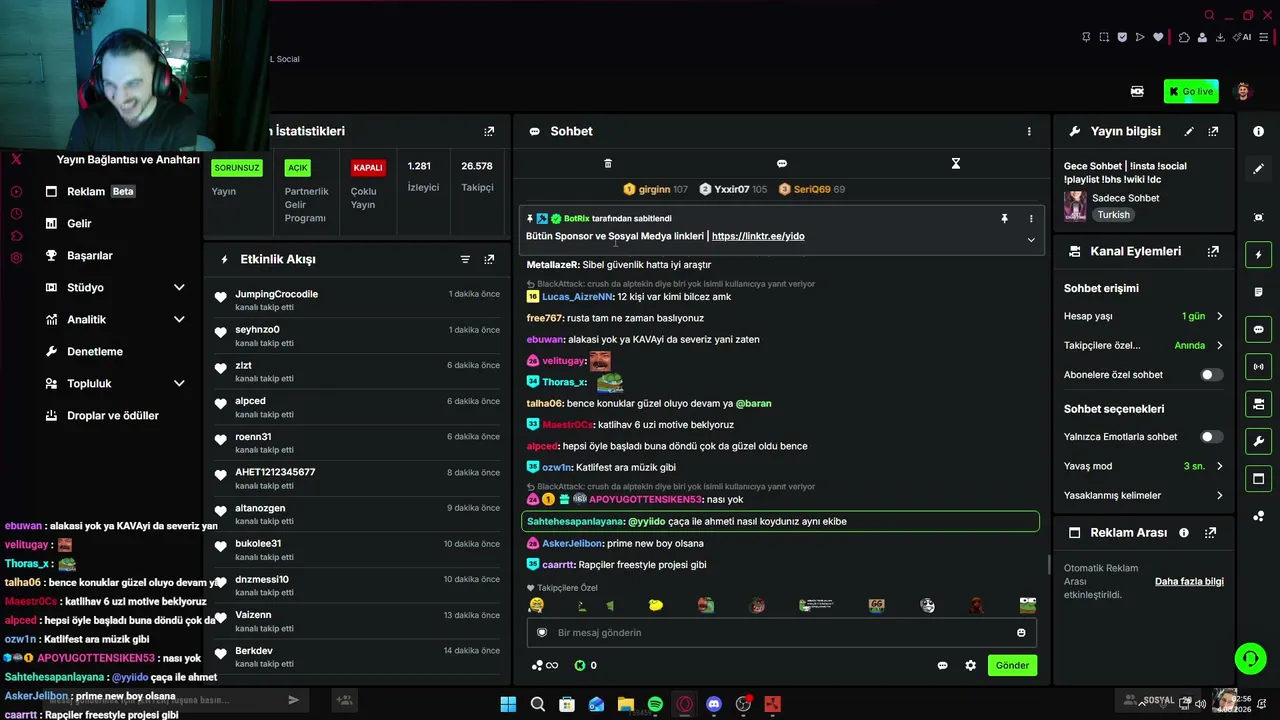1280x720 pixels.
Task: Pop out the Kanal Eylemleri panel
Action: click(x=1213, y=251)
